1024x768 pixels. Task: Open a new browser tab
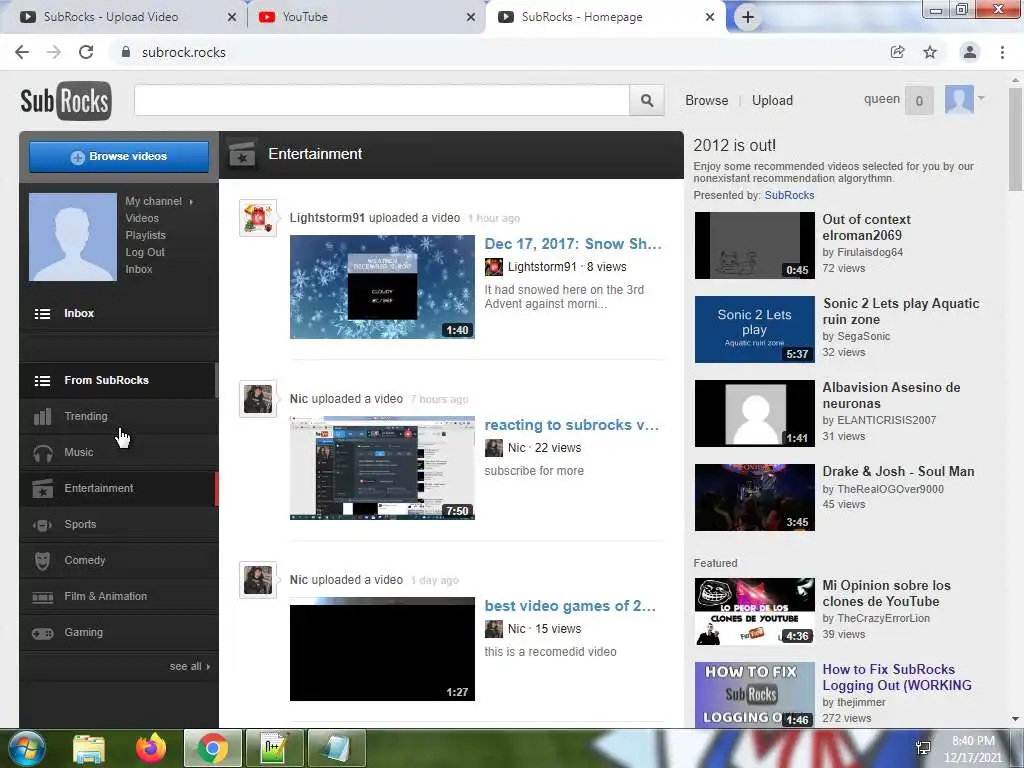pyautogui.click(x=748, y=17)
